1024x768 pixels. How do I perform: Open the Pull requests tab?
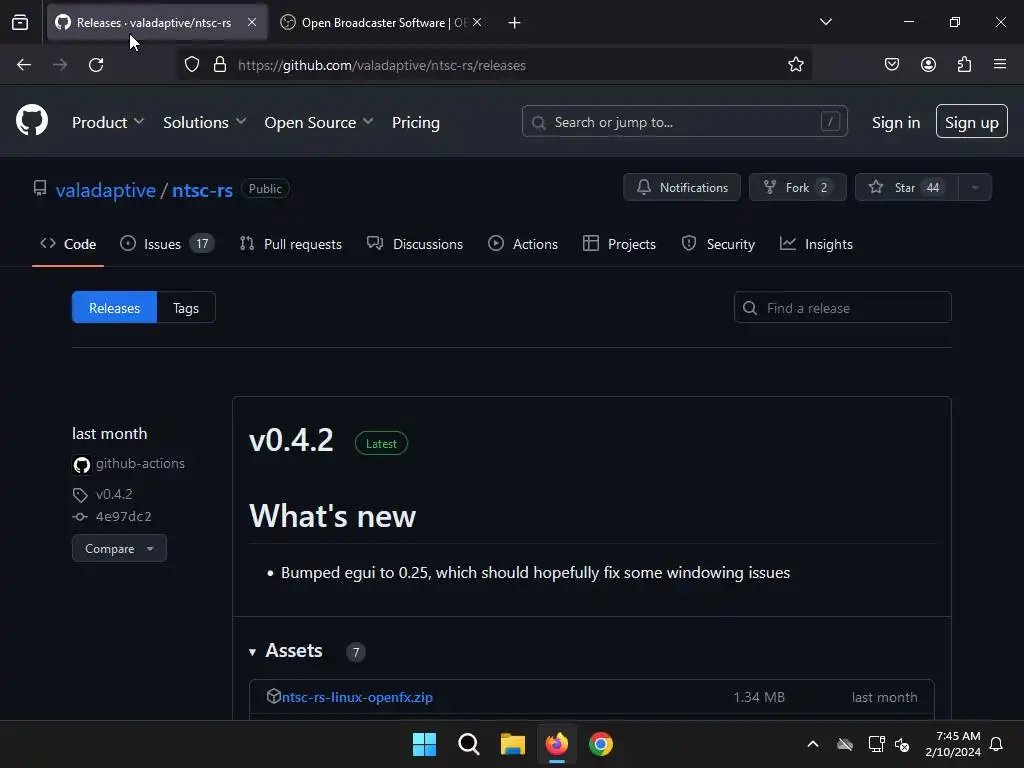point(291,244)
